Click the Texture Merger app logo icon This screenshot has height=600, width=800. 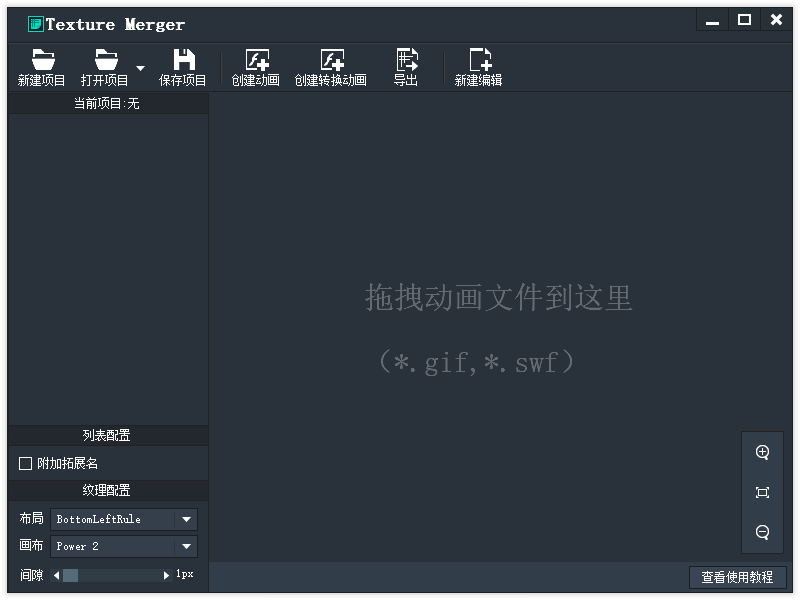[35, 24]
